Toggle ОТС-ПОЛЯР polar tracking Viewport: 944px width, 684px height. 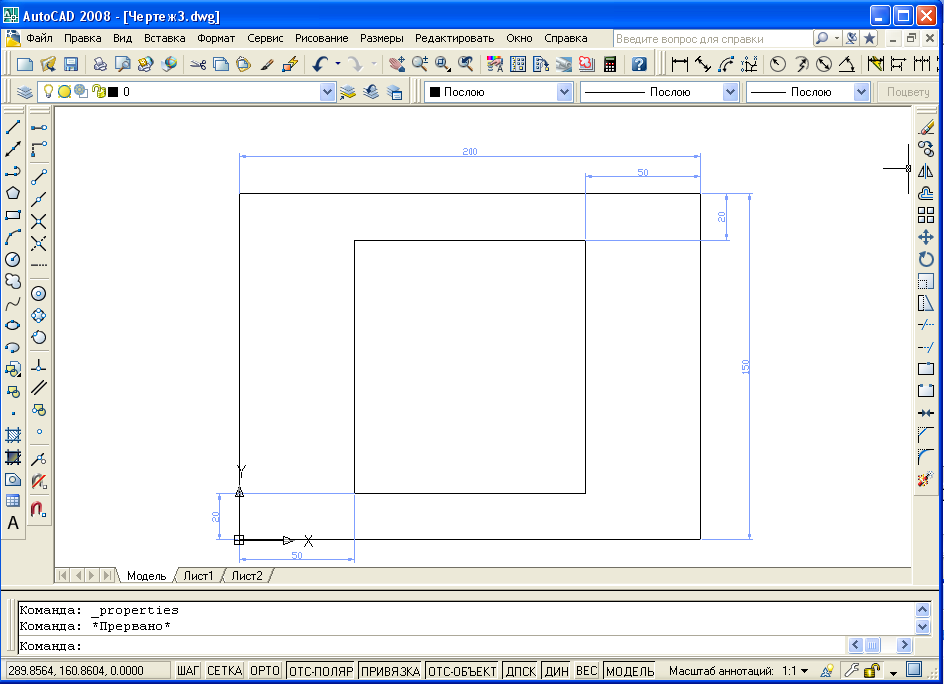click(321, 671)
